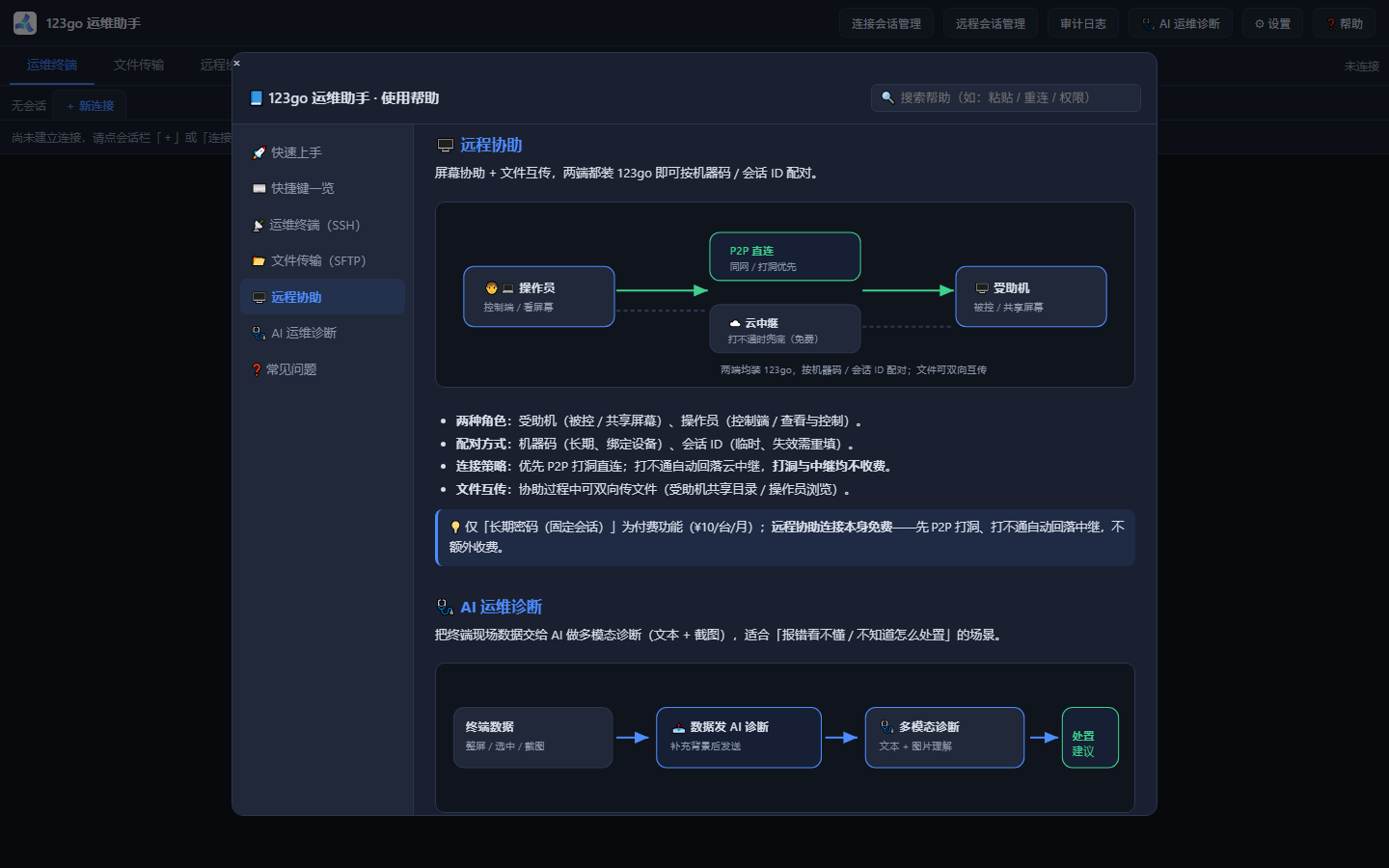Viewport: 1389px width, 868px height.
Task: Open the folder icon for 文件传输 (SFTP)
Action: [259, 260]
